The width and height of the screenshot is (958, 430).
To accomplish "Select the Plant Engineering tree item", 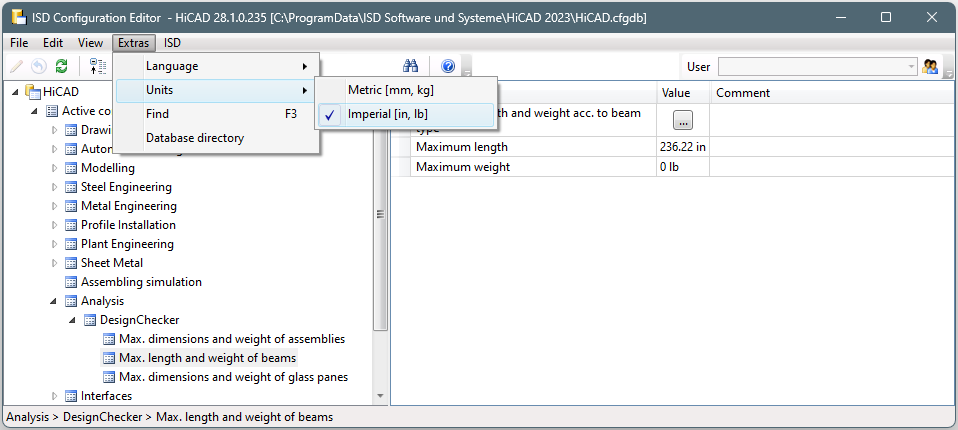I will pyautogui.click(x=127, y=244).
